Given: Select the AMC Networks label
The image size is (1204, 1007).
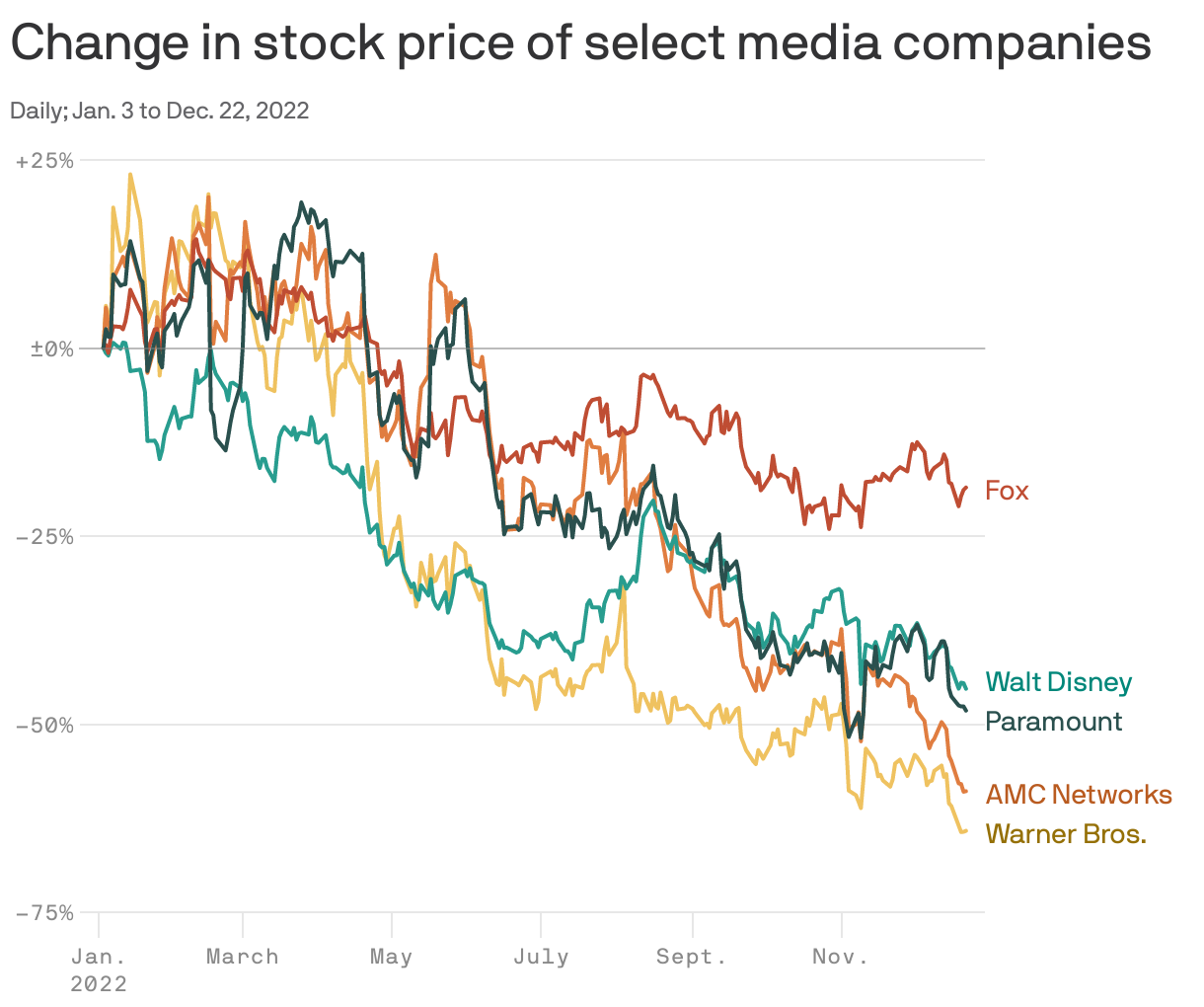Looking at the screenshot, I should [x=1079, y=795].
